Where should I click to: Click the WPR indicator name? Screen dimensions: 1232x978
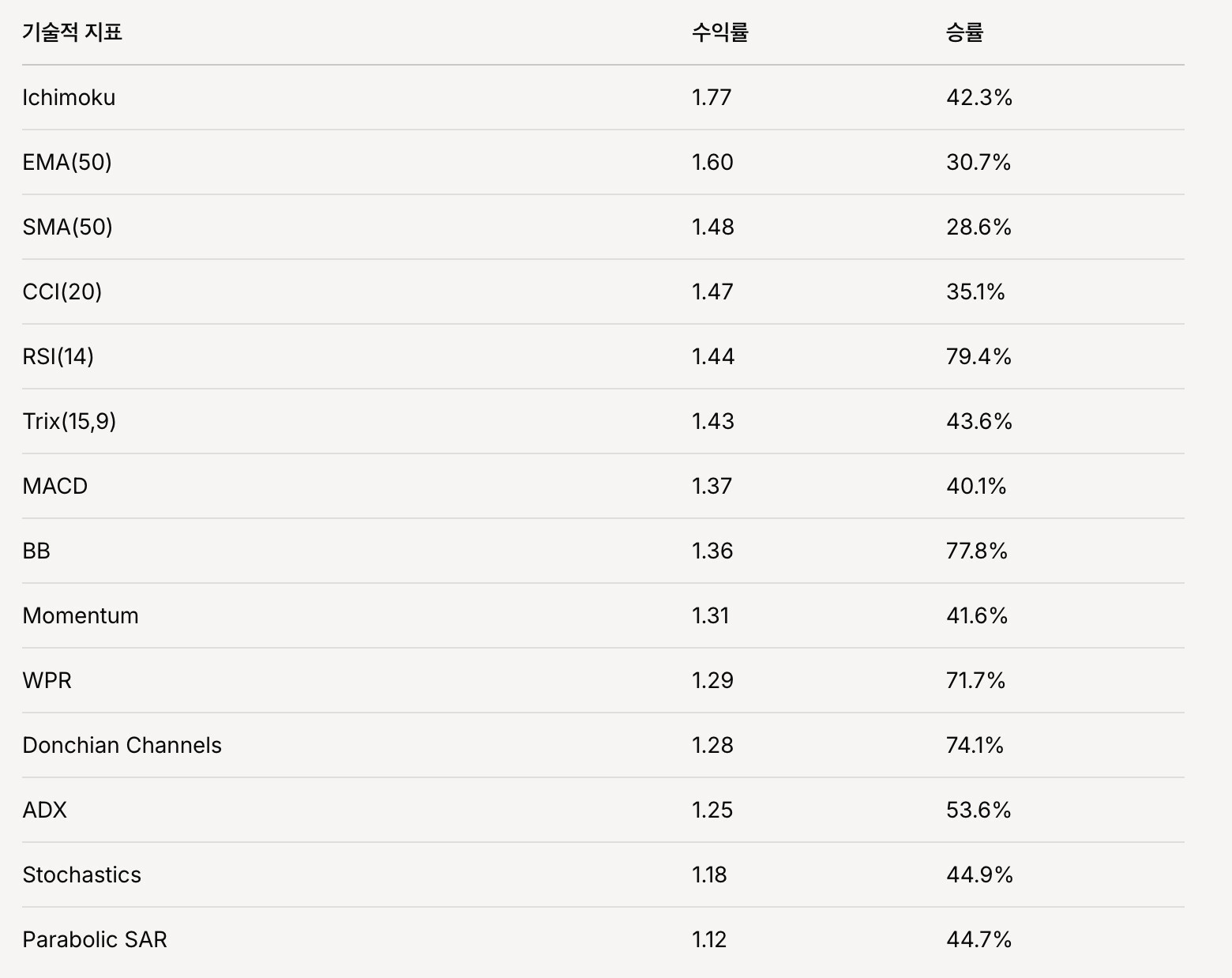(x=47, y=680)
